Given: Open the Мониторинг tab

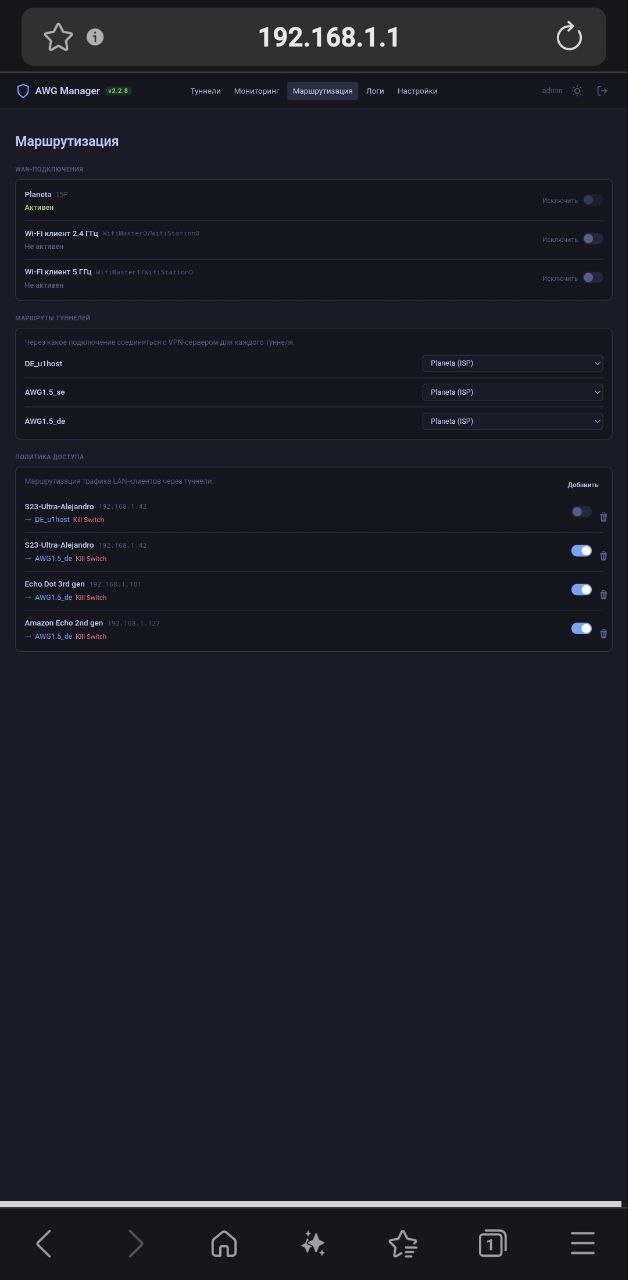Looking at the screenshot, I should coord(256,91).
